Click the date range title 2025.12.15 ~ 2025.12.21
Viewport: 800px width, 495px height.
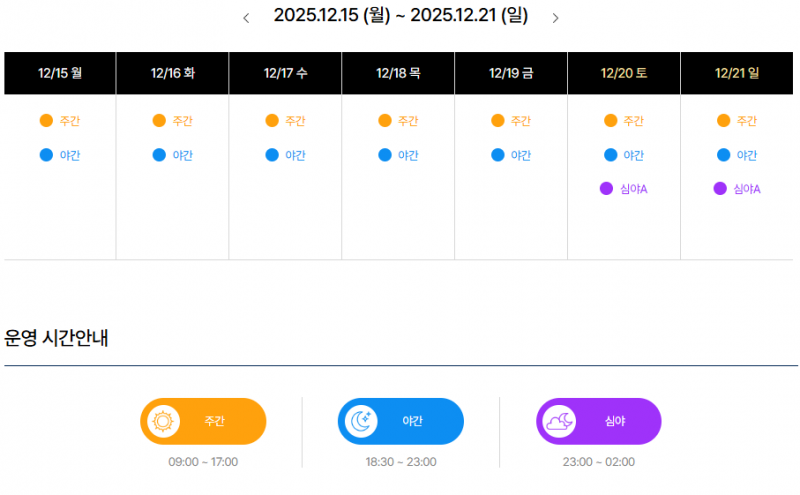coord(401,17)
